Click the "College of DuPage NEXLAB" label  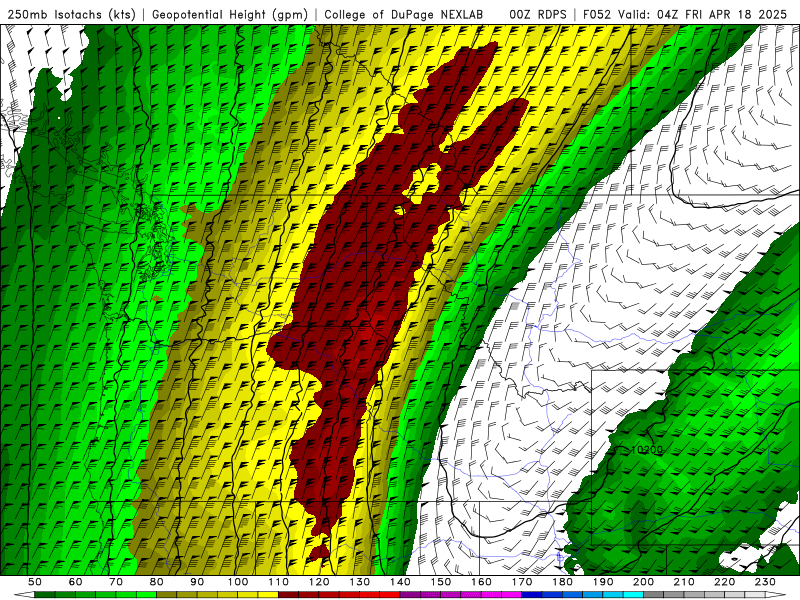point(404,14)
